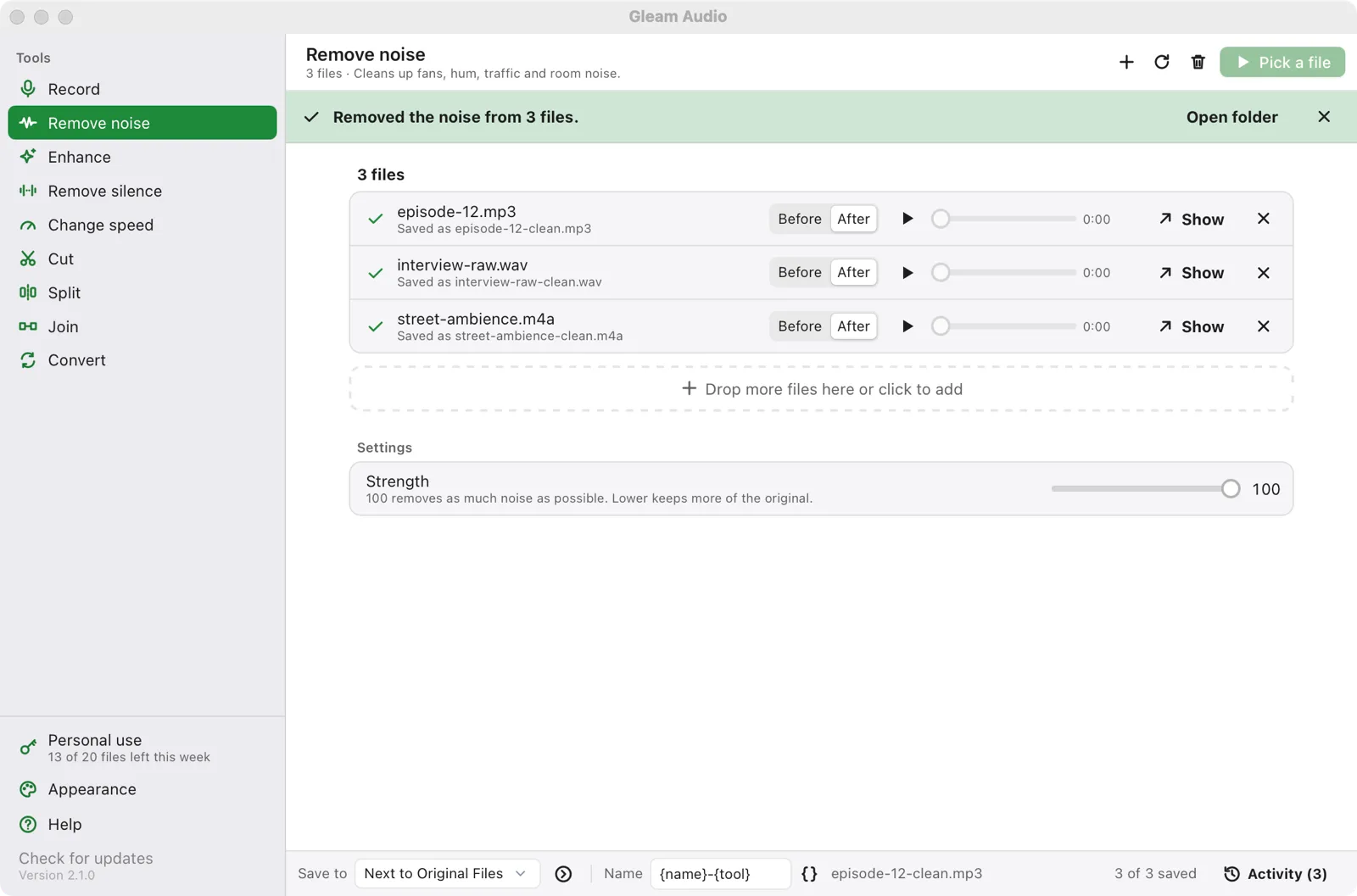The width and height of the screenshot is (1357, 896).
Task: Play street-ambience.m4a preview
Action: [x=907, y=326]
